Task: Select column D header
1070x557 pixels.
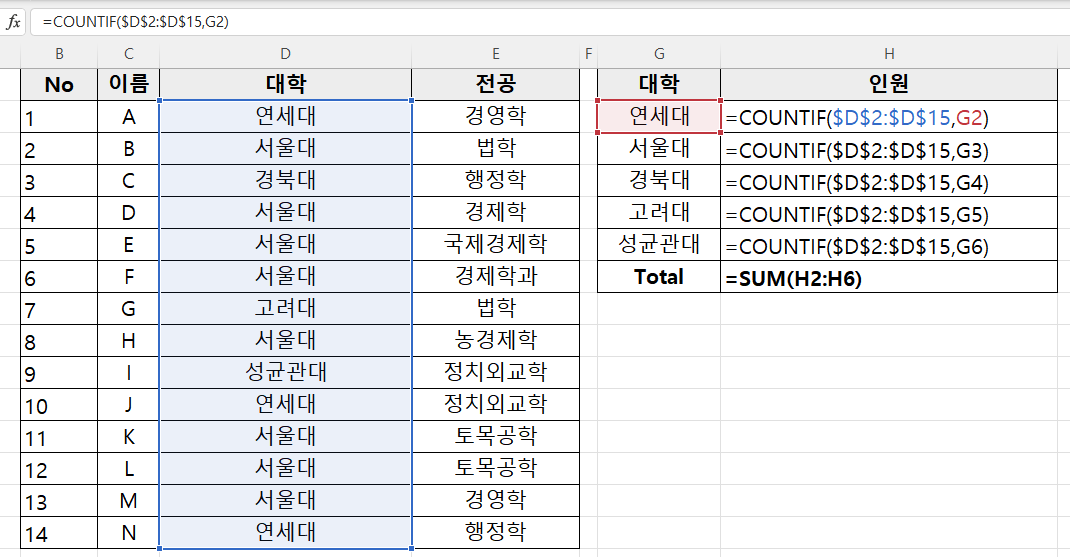Action: click(285, 54)
